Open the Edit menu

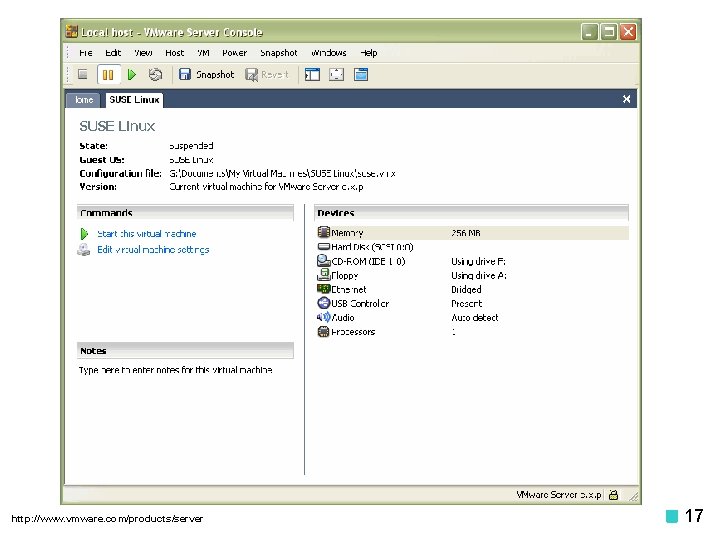113,53
